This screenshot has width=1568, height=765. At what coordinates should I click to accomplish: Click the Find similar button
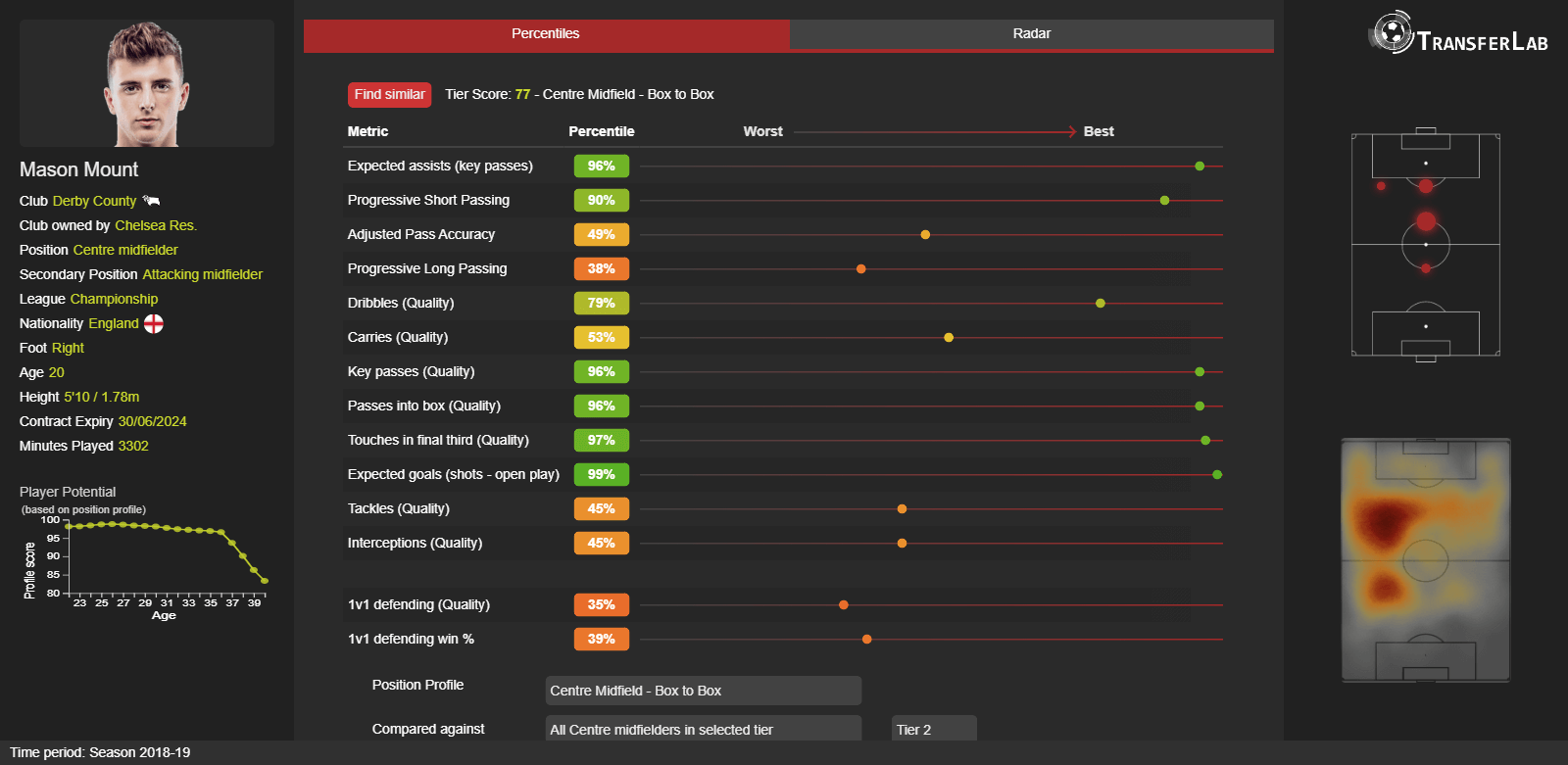[x=389, y=95]
